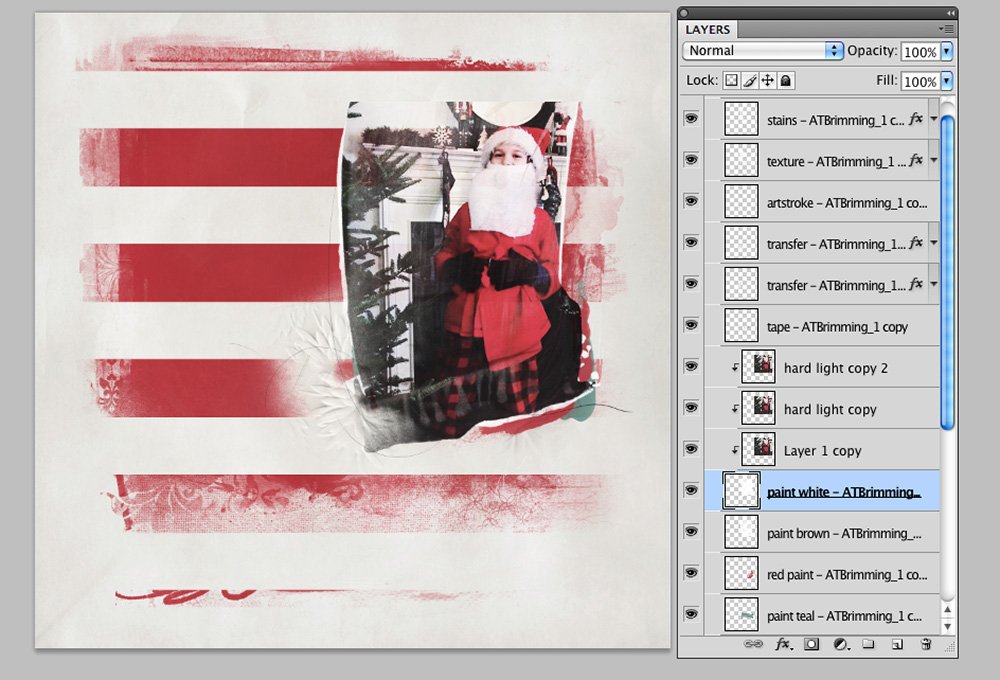
Task: Hide the hard light copy layer
Action: 691,408
